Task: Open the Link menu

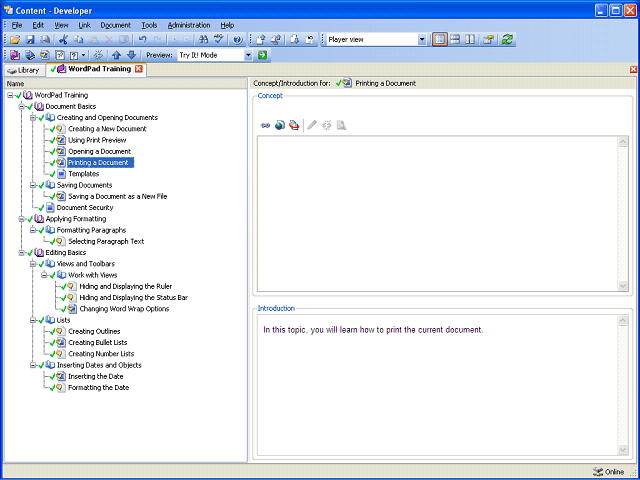Action: (x=84, y=25)
